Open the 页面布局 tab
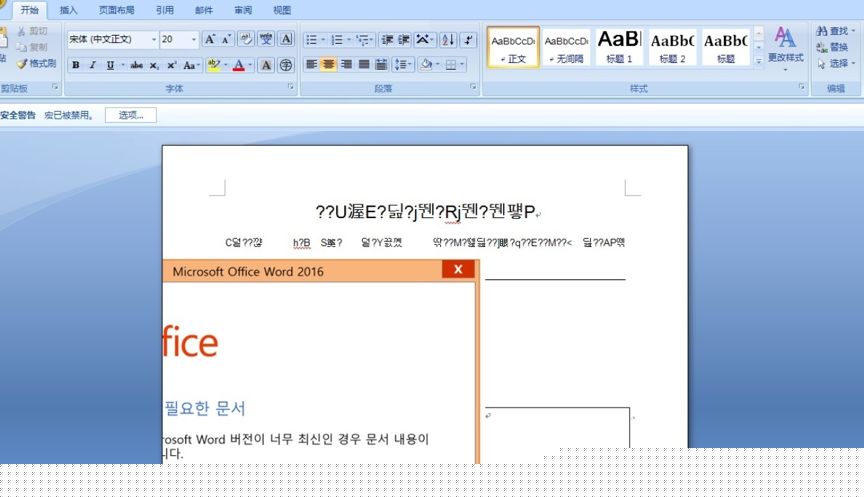 [117, 10]
